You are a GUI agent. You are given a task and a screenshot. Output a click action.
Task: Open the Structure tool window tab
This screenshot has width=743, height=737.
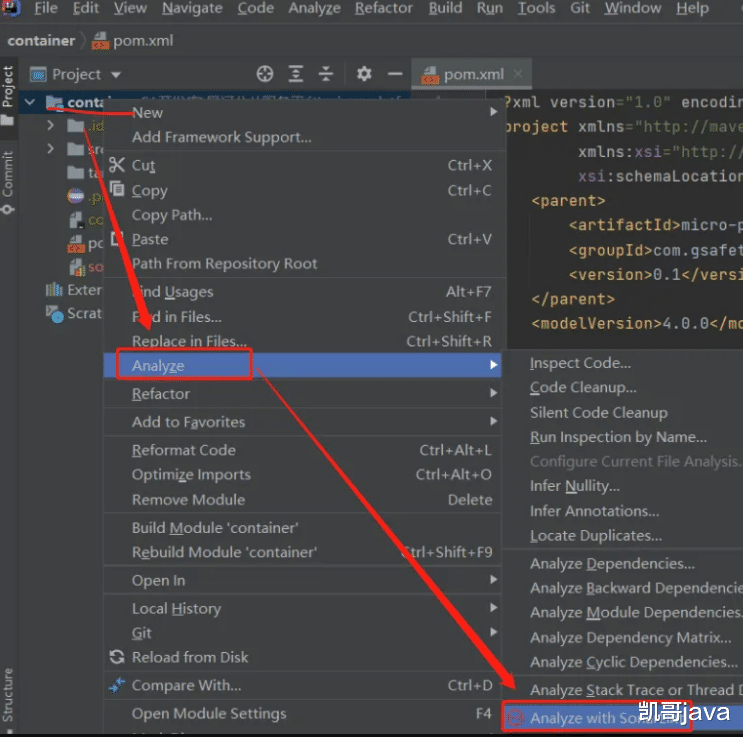(8, 695)
